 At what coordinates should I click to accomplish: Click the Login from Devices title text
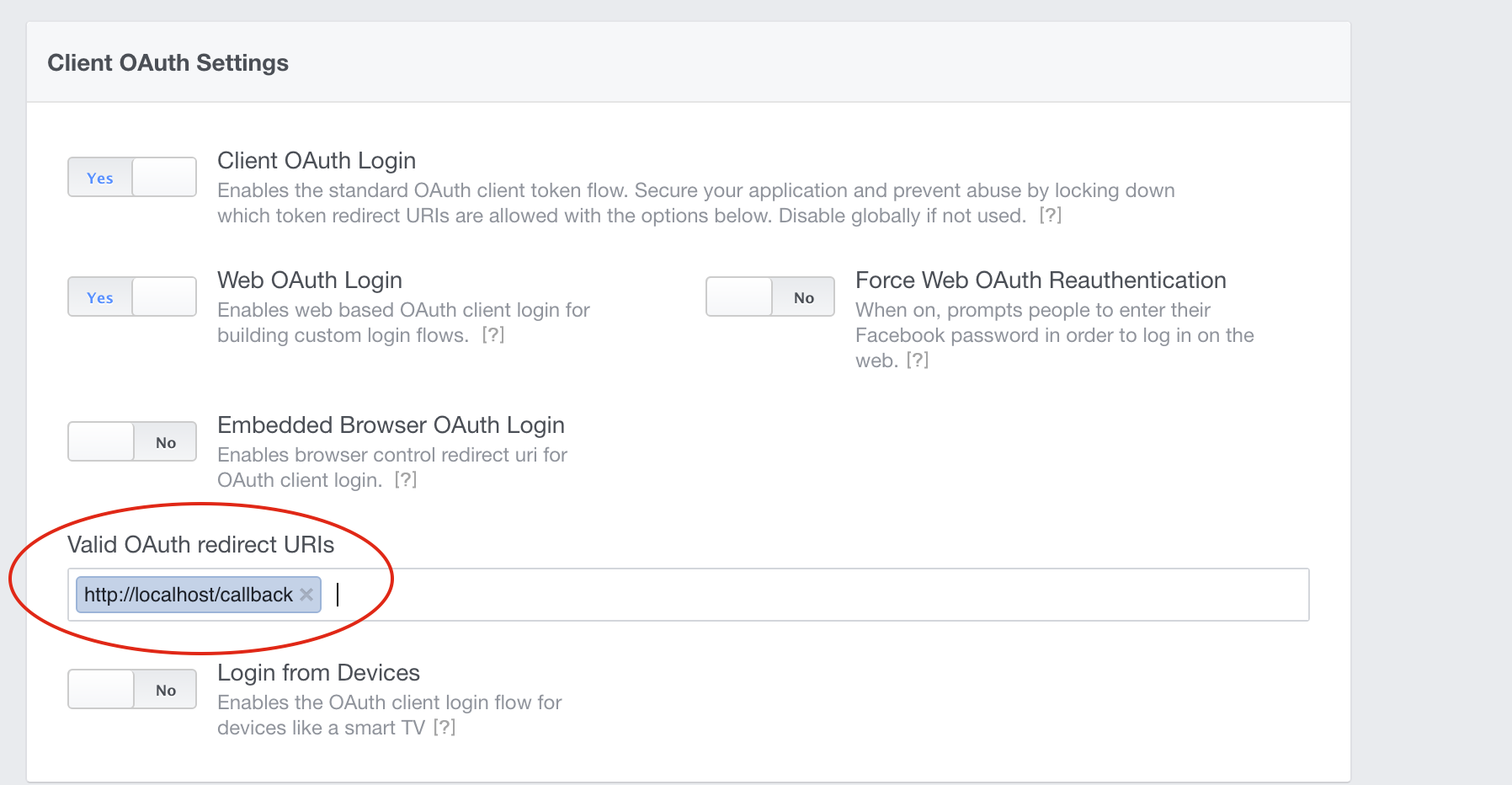[x=318, y=673]
